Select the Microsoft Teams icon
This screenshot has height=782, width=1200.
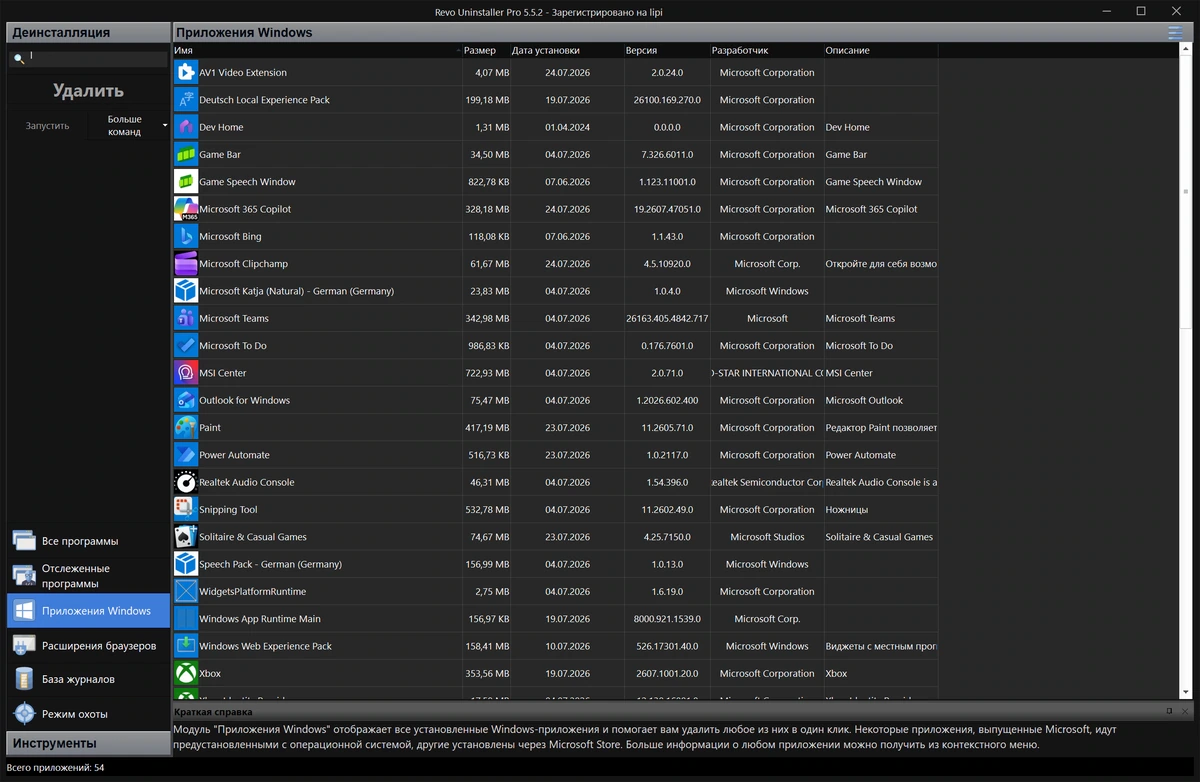pyautogui.click(x=186, y=318)
